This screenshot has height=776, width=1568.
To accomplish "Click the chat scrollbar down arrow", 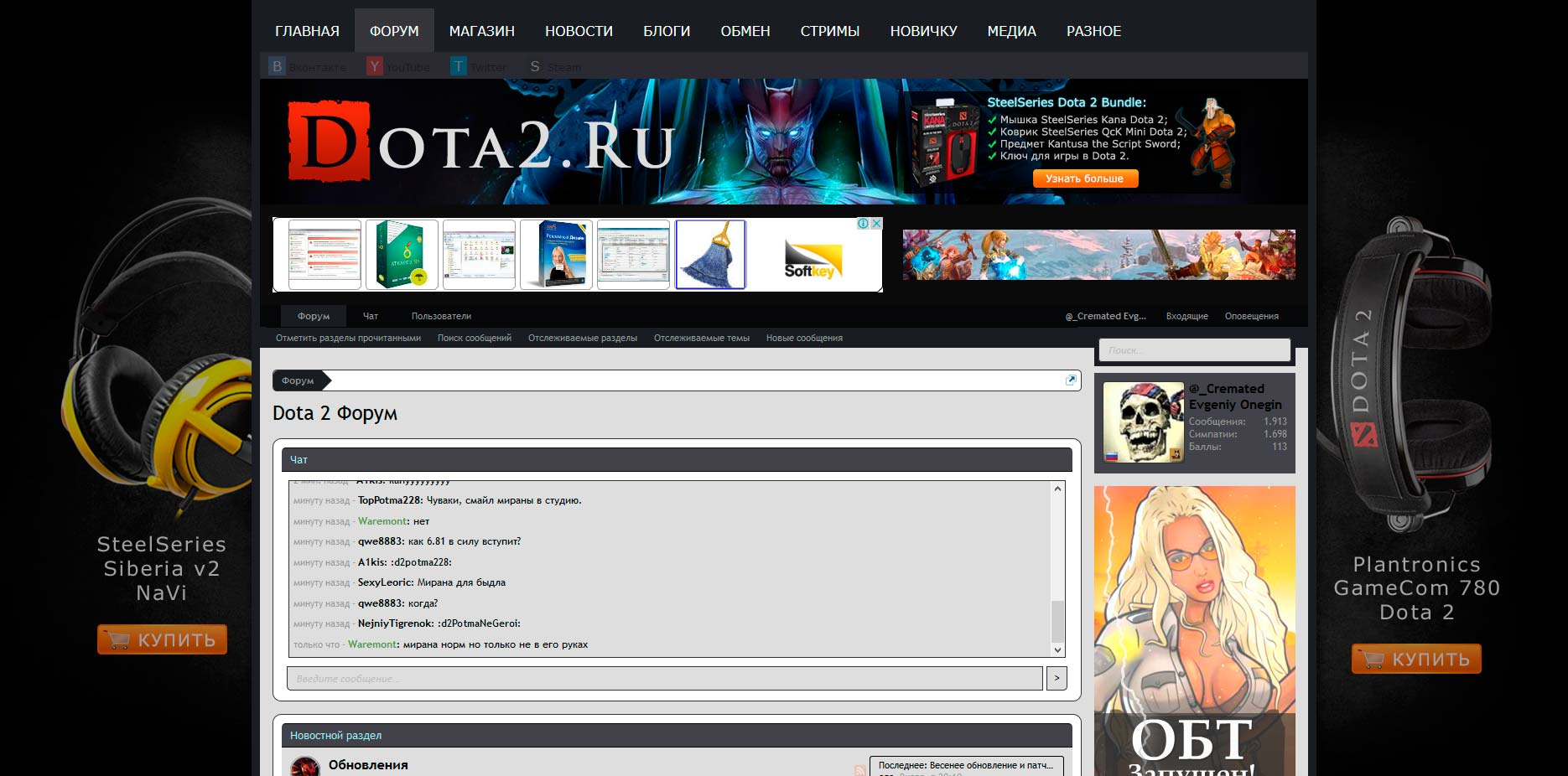I will 1057,649.
